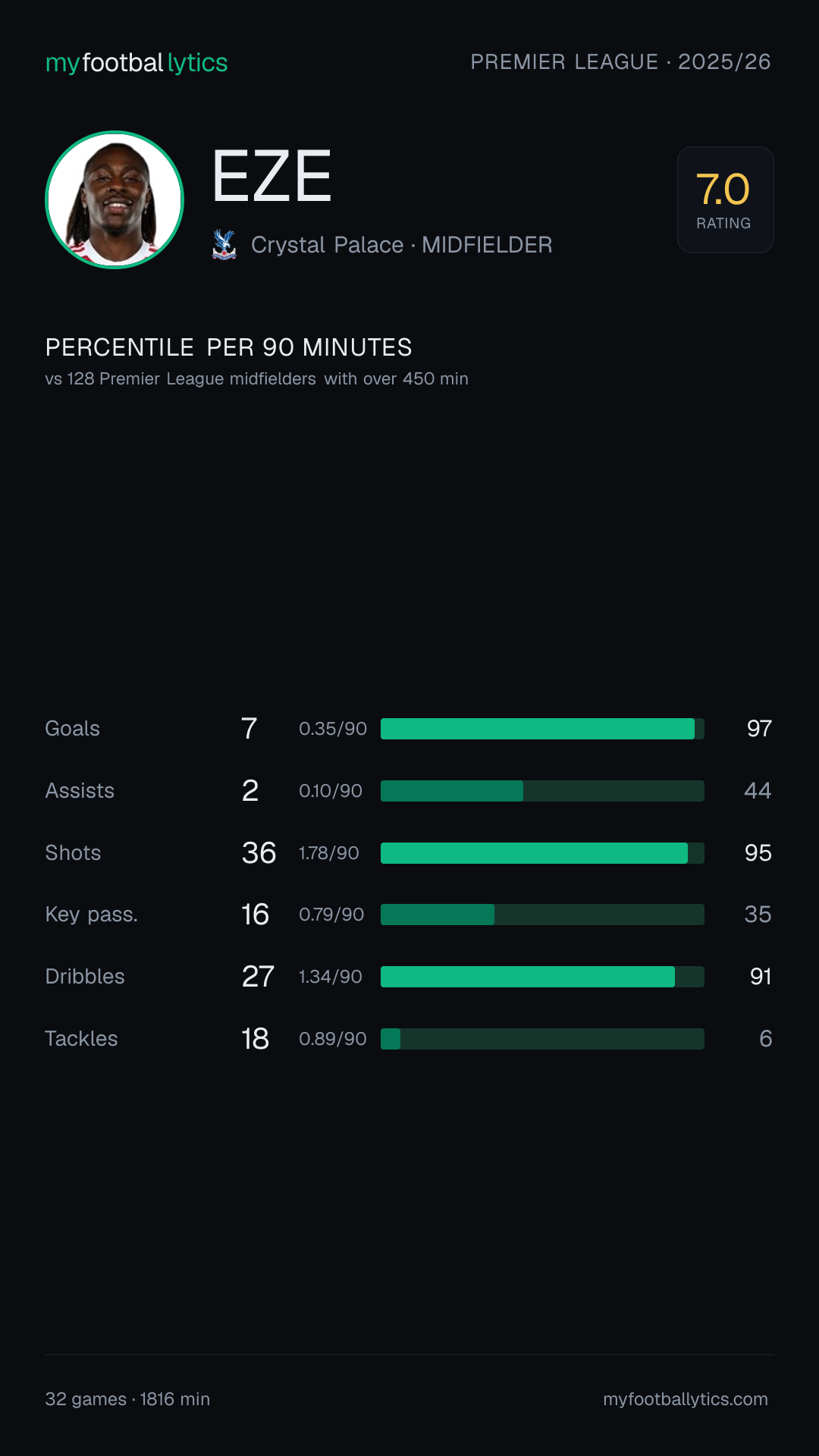The height and width of the screenshot is (1456, 819).
Task: Open Eze's player photo
Action: point(115,199)
